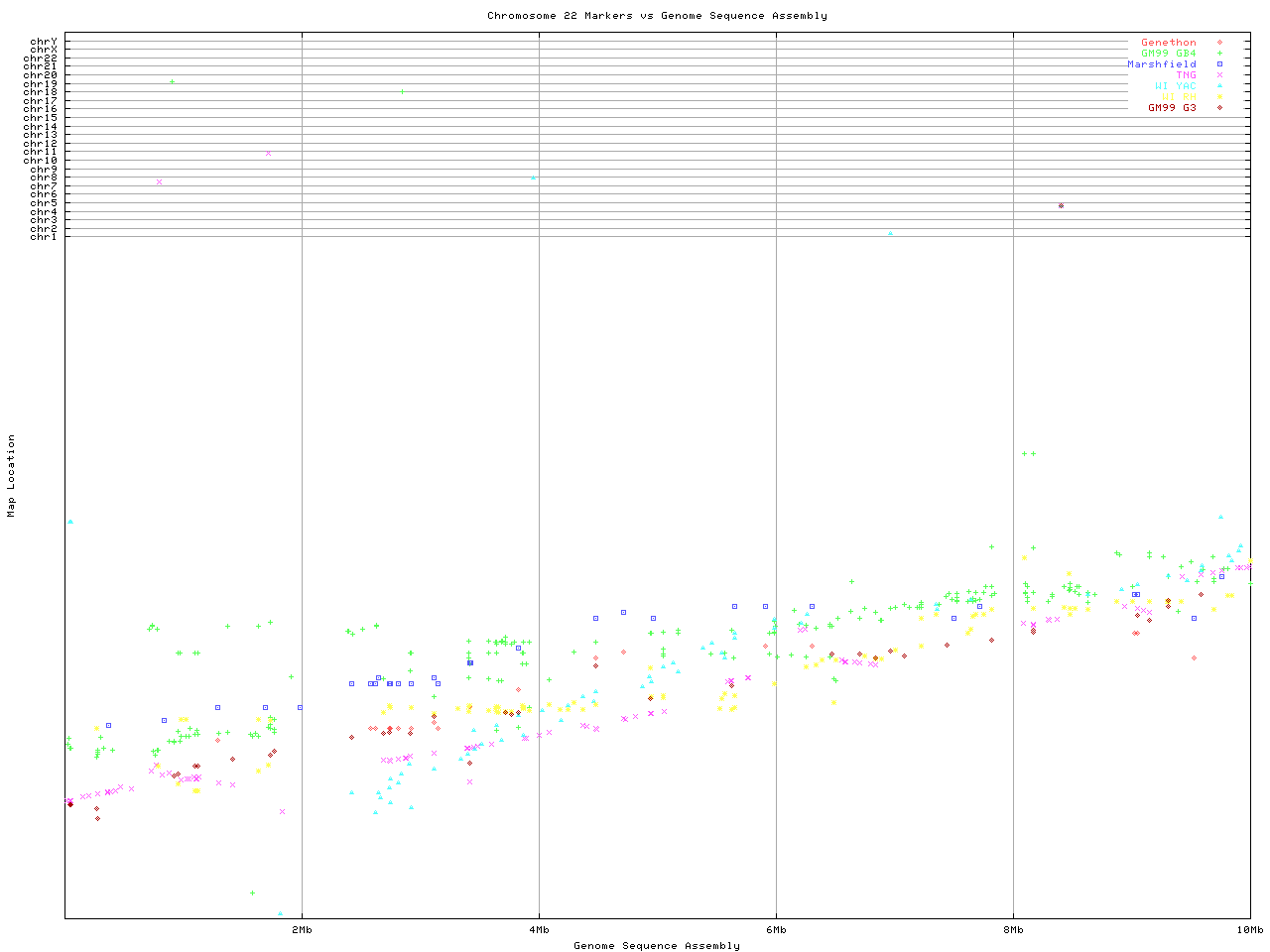Select the Genethon legend text
1270x952 pixels.
tap(1168, 43)
